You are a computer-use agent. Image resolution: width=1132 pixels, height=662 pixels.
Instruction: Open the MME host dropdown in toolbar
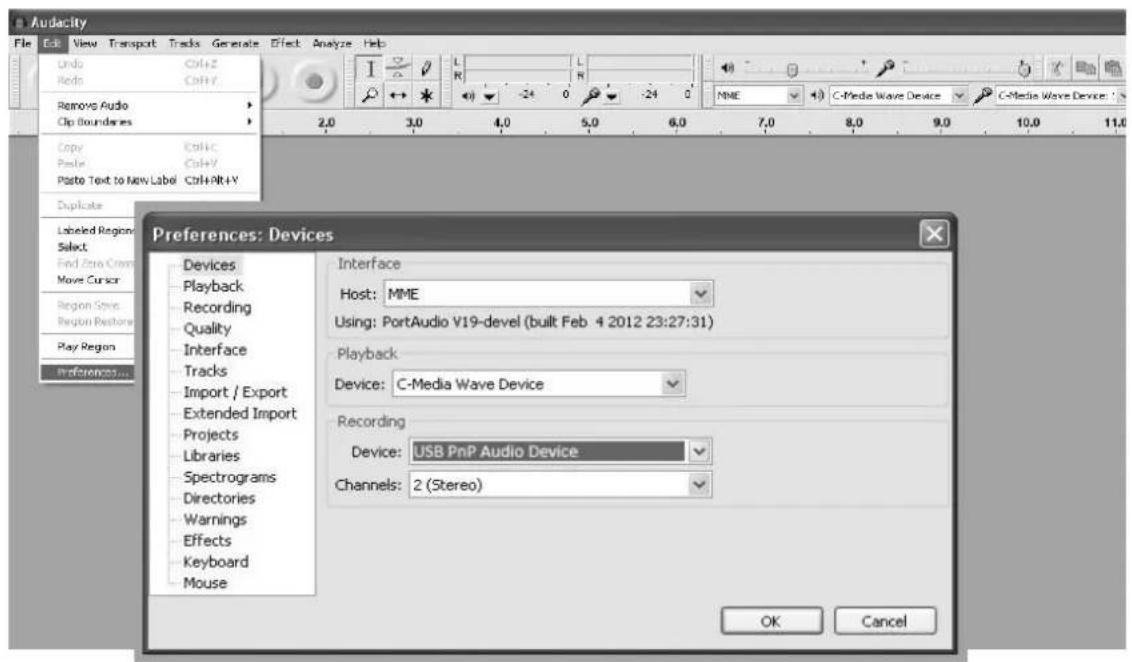point(758,95)
